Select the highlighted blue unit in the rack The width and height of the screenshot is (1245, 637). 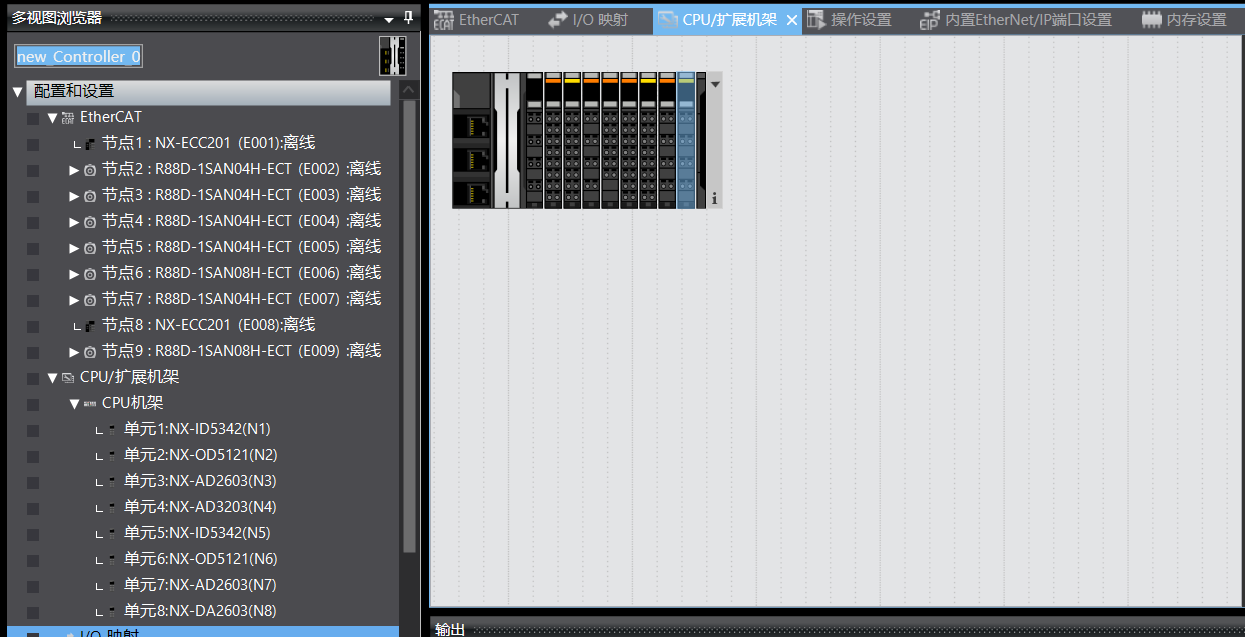click(685, 140)
